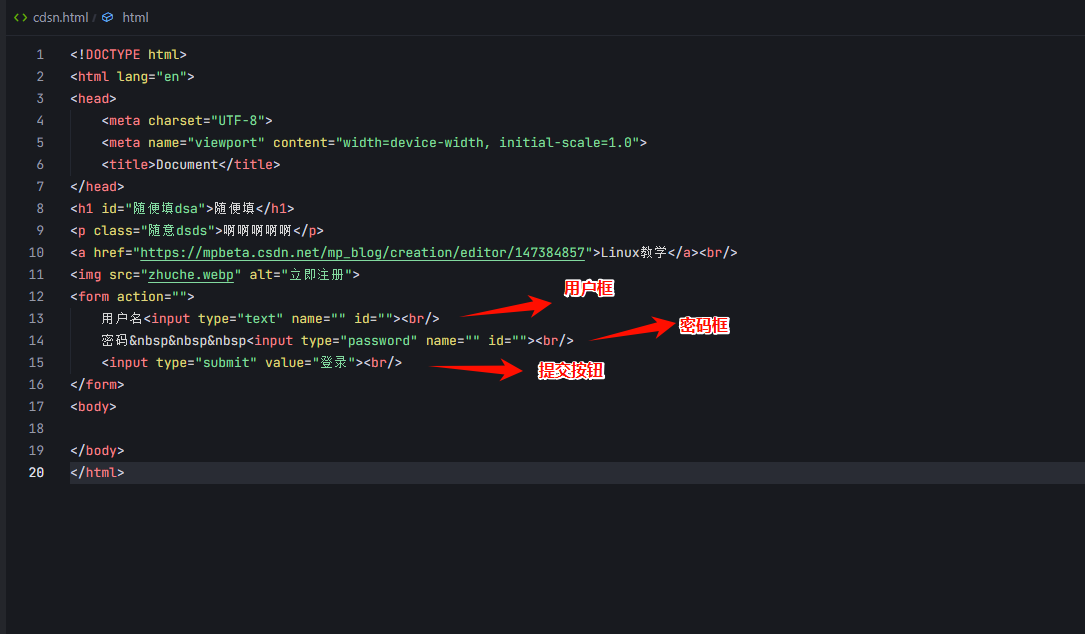Click line number 20 in the gutter
This screenshot has width=1085, height=634.
36,472
